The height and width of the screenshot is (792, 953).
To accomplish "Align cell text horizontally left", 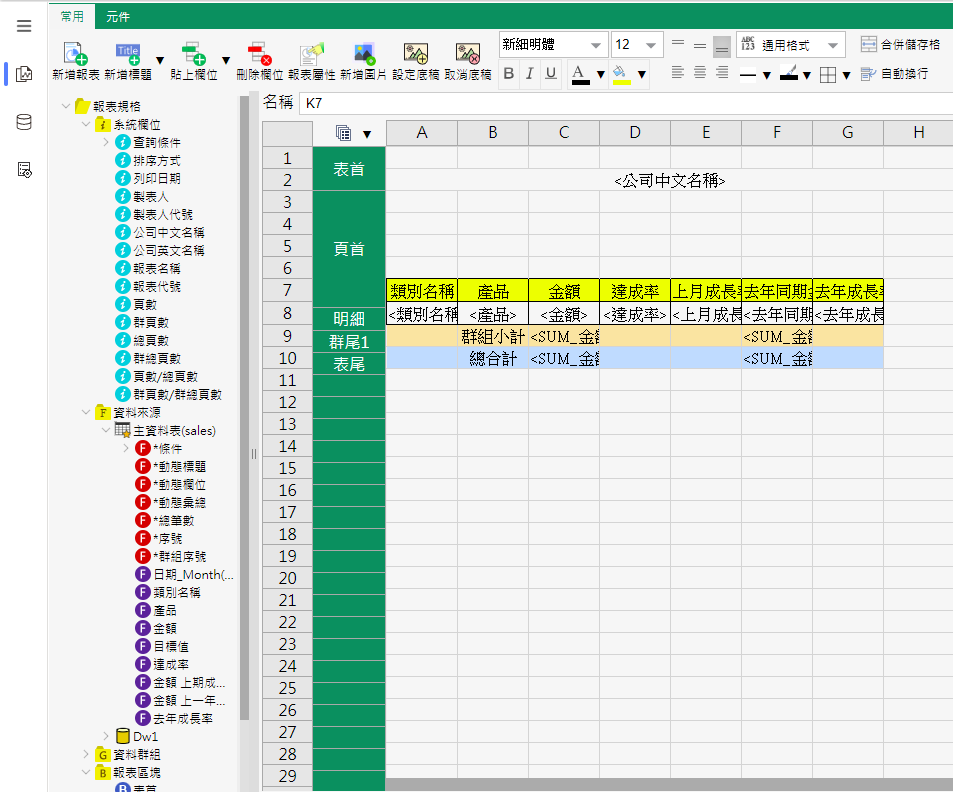I will click(678, 73).
